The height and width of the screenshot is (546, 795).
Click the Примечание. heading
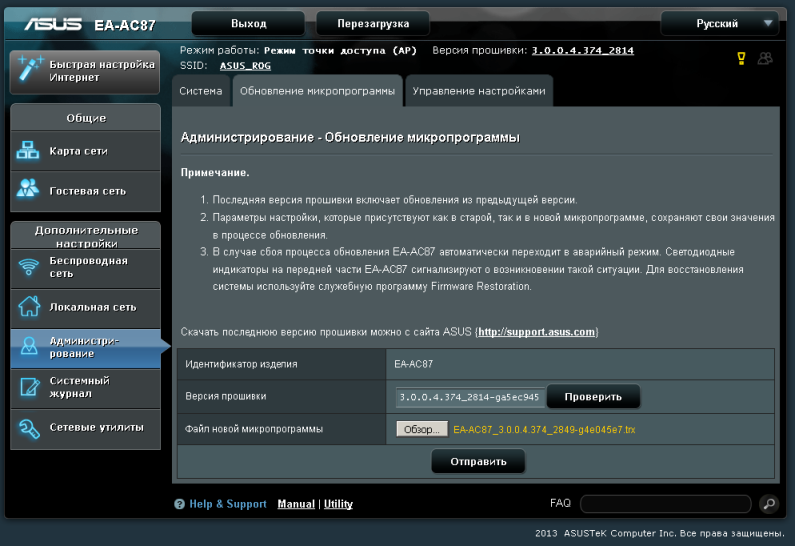215,172
